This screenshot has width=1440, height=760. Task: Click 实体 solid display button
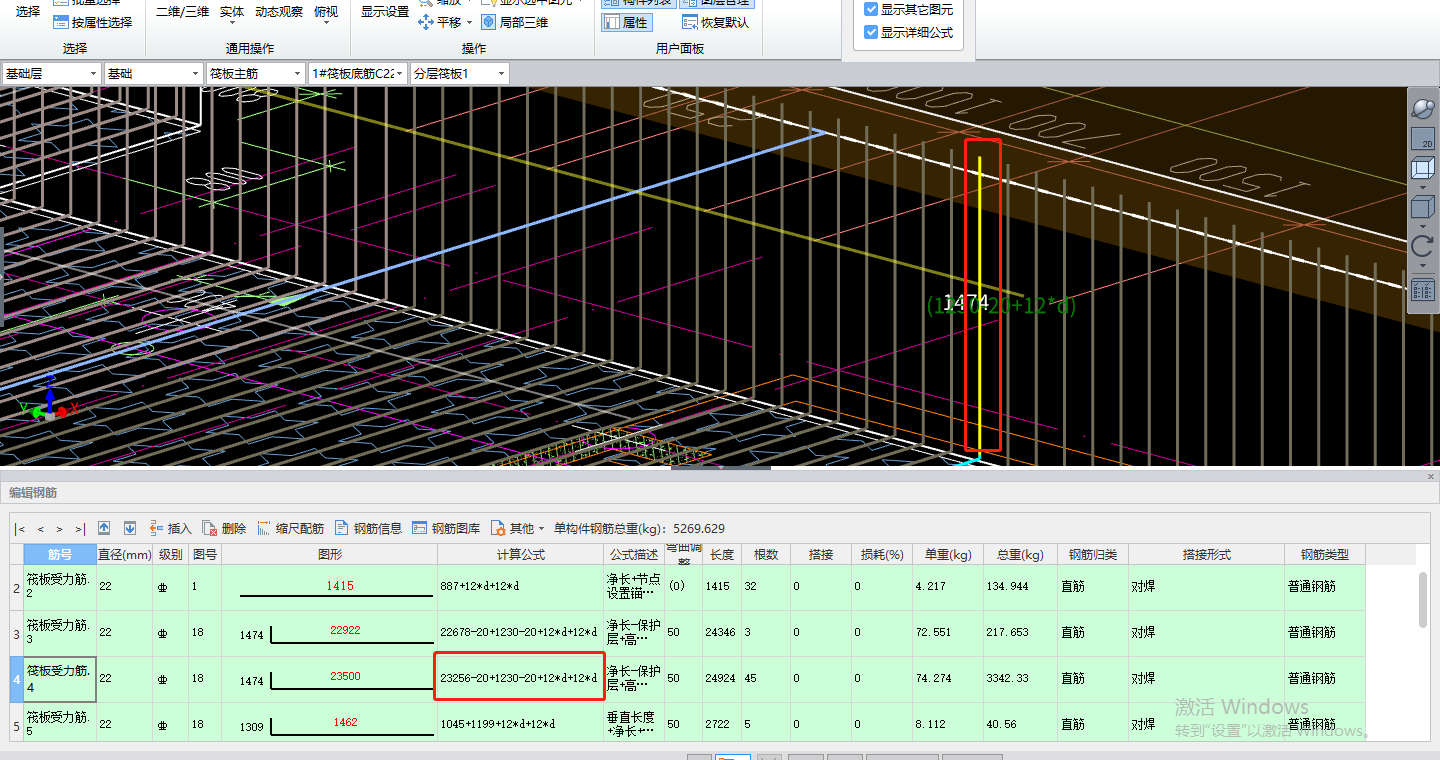[232, 12]
